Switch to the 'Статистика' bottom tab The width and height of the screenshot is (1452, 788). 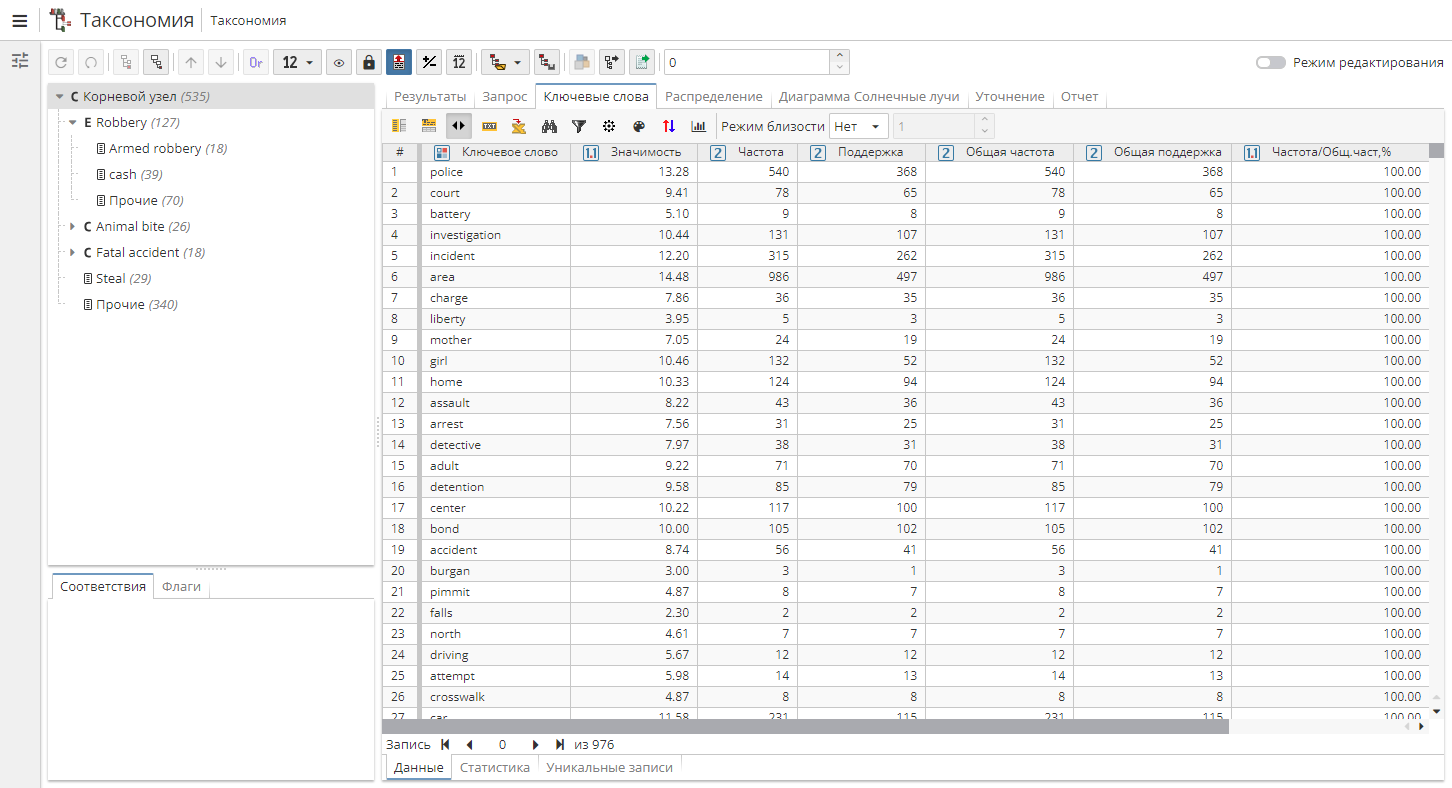(495, 767)
